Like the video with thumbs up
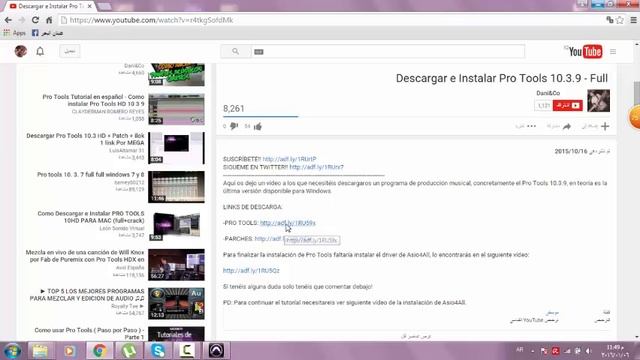640x360 pixels. click(258, 127)
